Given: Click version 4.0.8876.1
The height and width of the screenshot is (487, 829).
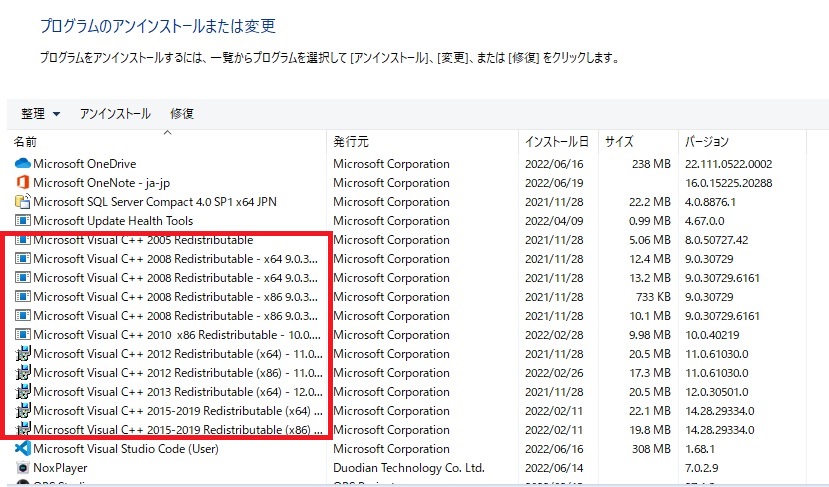Looking at the screenshot, I should (710, 201).
